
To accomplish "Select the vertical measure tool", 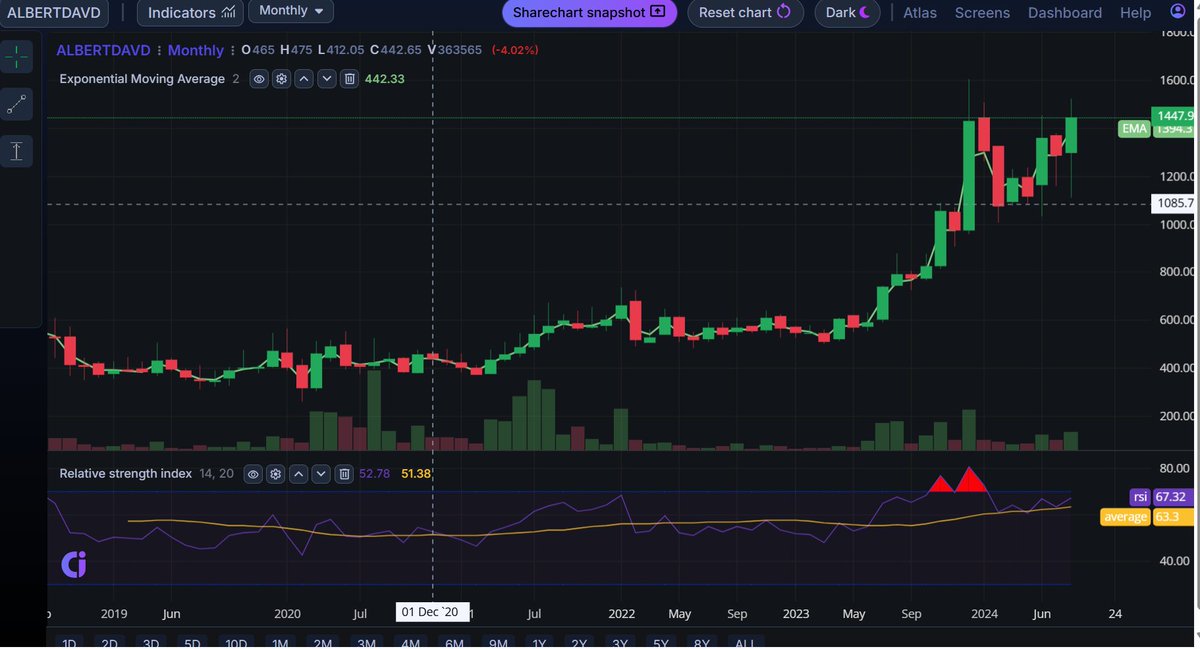I will [x=16, y=151].
